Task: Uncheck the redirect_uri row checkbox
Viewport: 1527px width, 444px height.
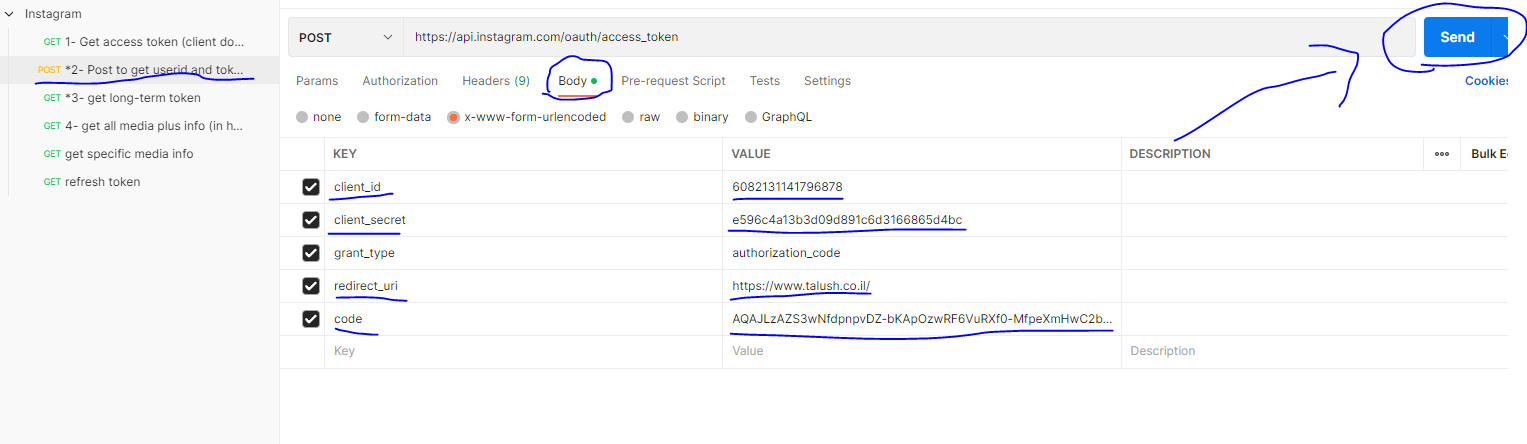Action: pos(311,286)
